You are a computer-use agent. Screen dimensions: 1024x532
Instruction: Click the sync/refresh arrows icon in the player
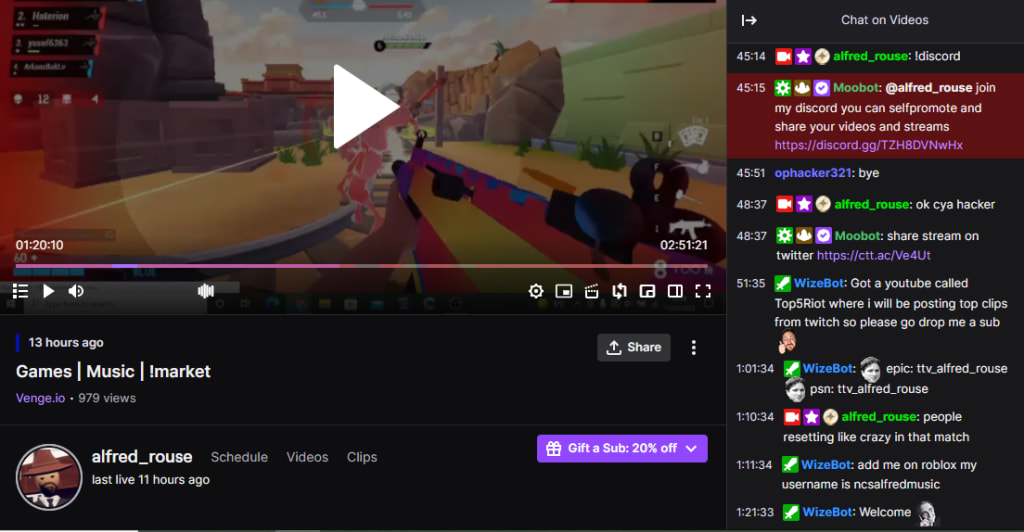pyautogui.click(x=619, y=291)
